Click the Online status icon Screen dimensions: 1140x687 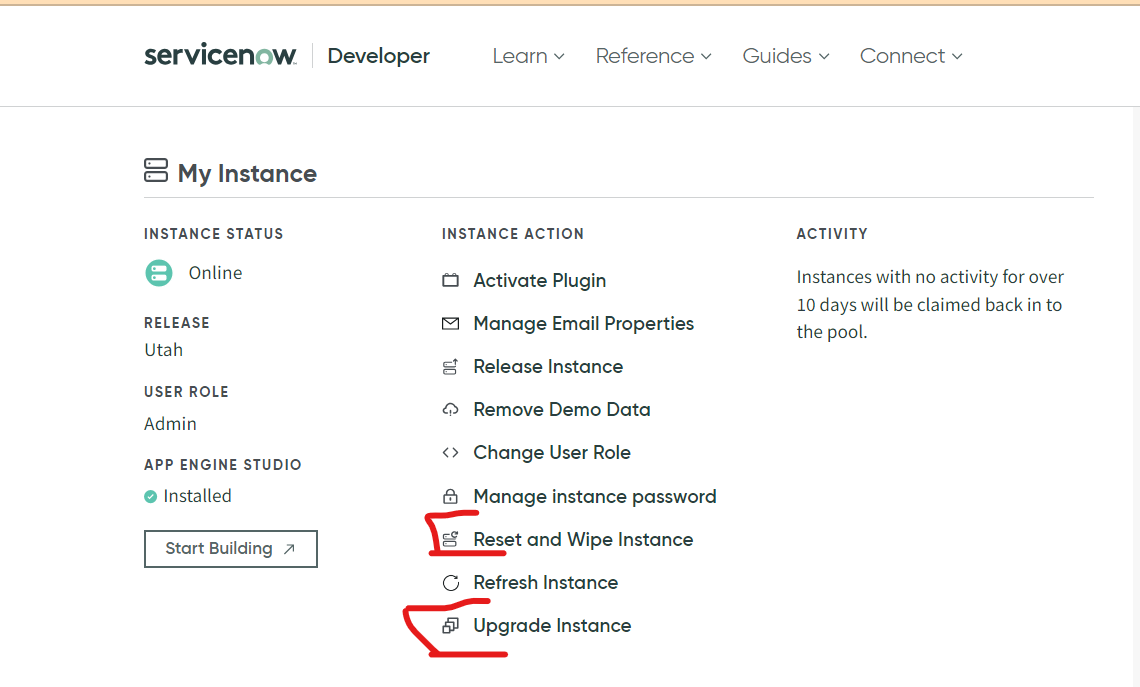point(158,273)
